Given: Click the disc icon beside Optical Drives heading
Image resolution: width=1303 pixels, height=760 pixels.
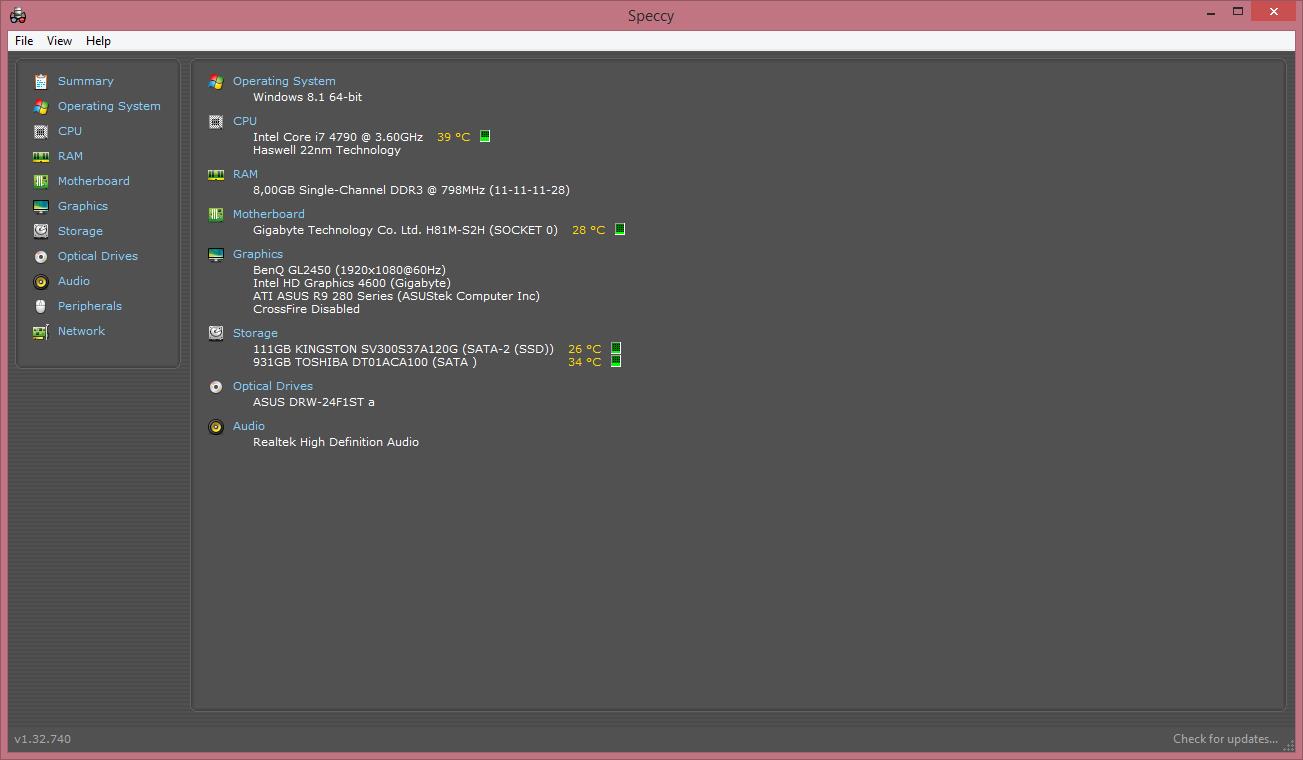Looking at the screenshot, I should click(216, 386).
